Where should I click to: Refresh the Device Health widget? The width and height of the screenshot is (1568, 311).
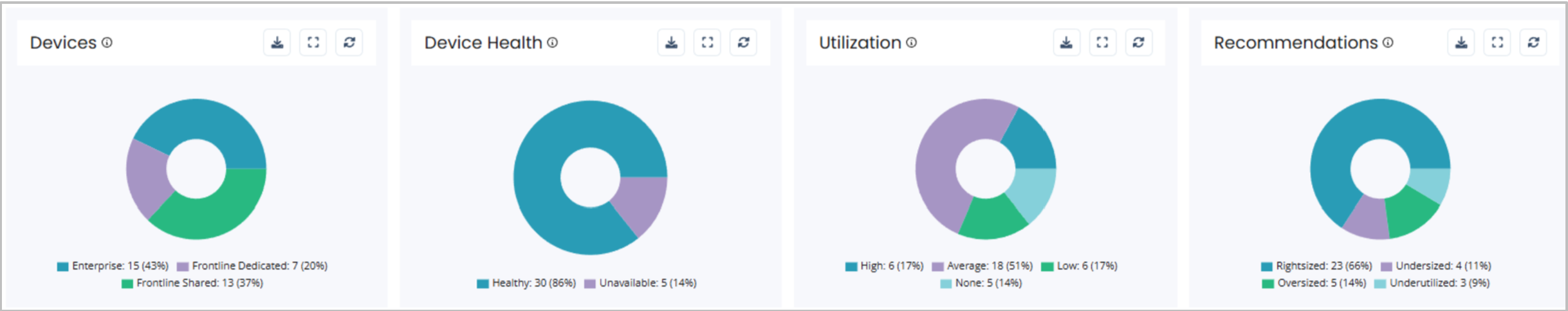pos(743,42)
